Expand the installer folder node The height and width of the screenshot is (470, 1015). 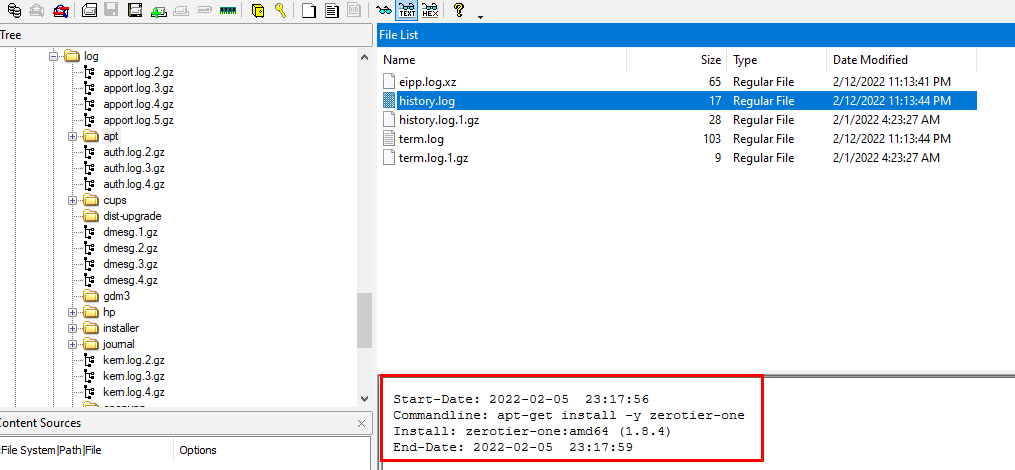(x=72, y=328)
